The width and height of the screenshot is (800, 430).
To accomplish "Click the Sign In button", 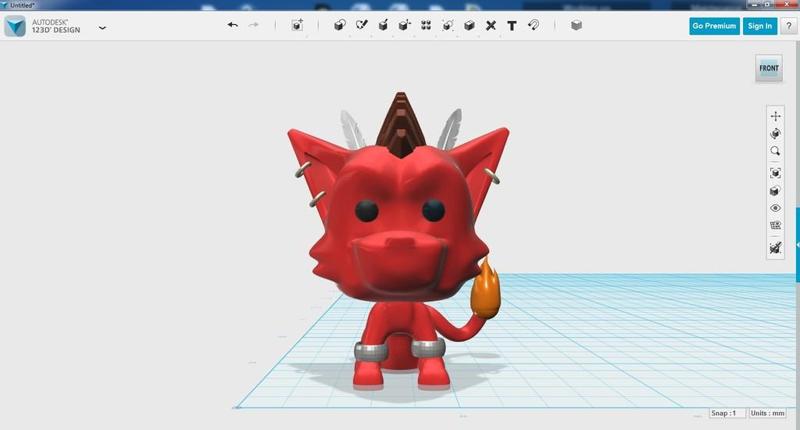I will [x=760, y=26].
